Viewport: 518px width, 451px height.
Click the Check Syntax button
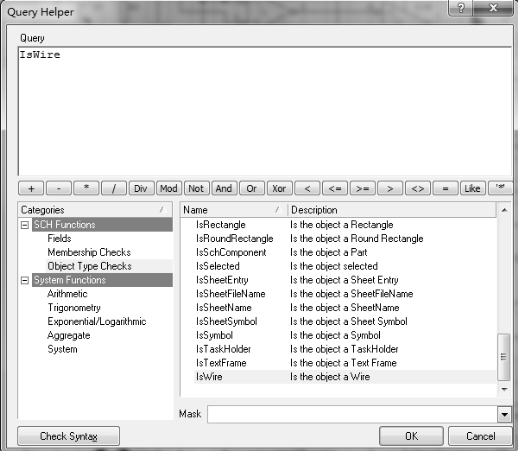tap(68, 436)
